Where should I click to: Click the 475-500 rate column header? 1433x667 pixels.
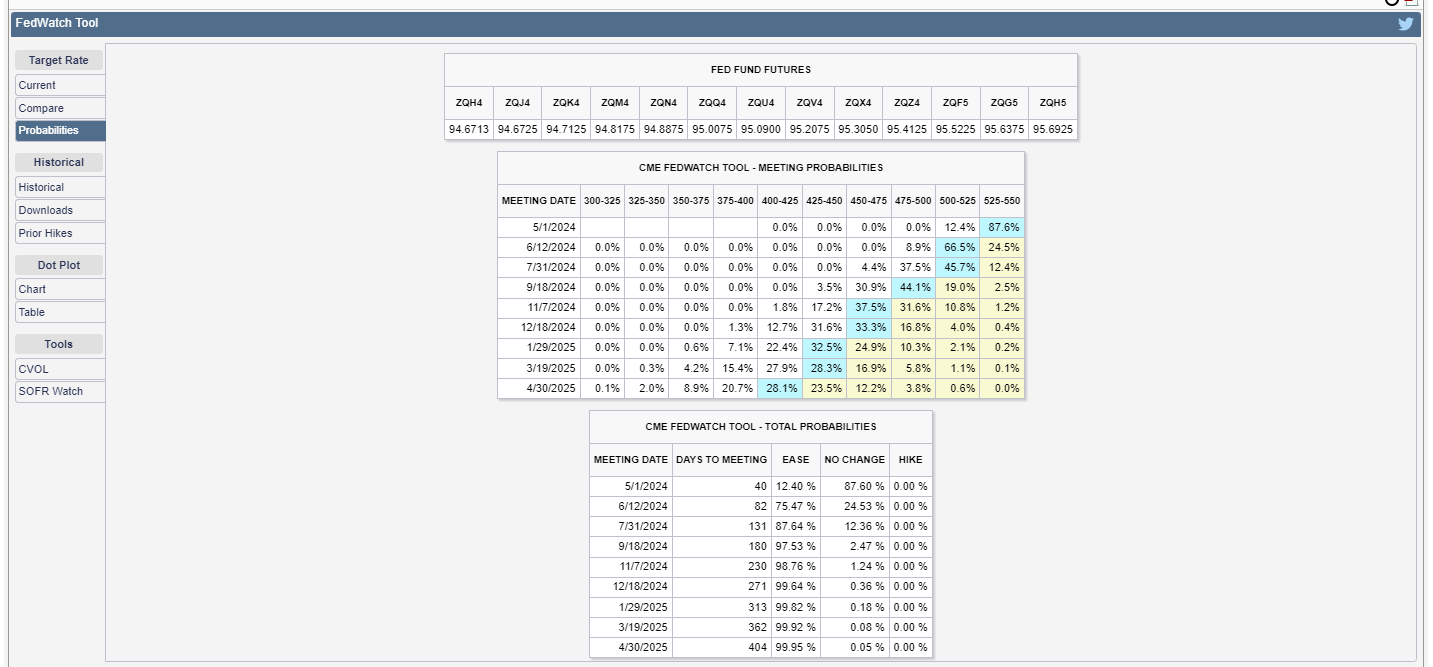pos(913,201)
